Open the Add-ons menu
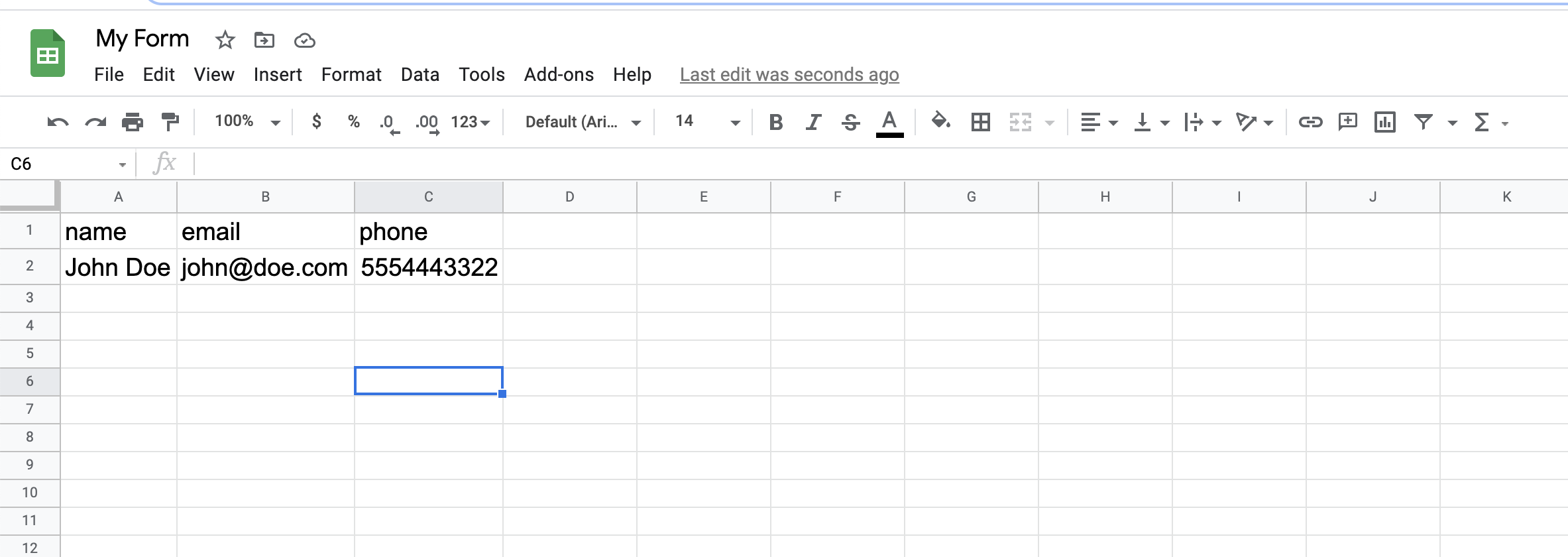 click(x=559, y=74)
